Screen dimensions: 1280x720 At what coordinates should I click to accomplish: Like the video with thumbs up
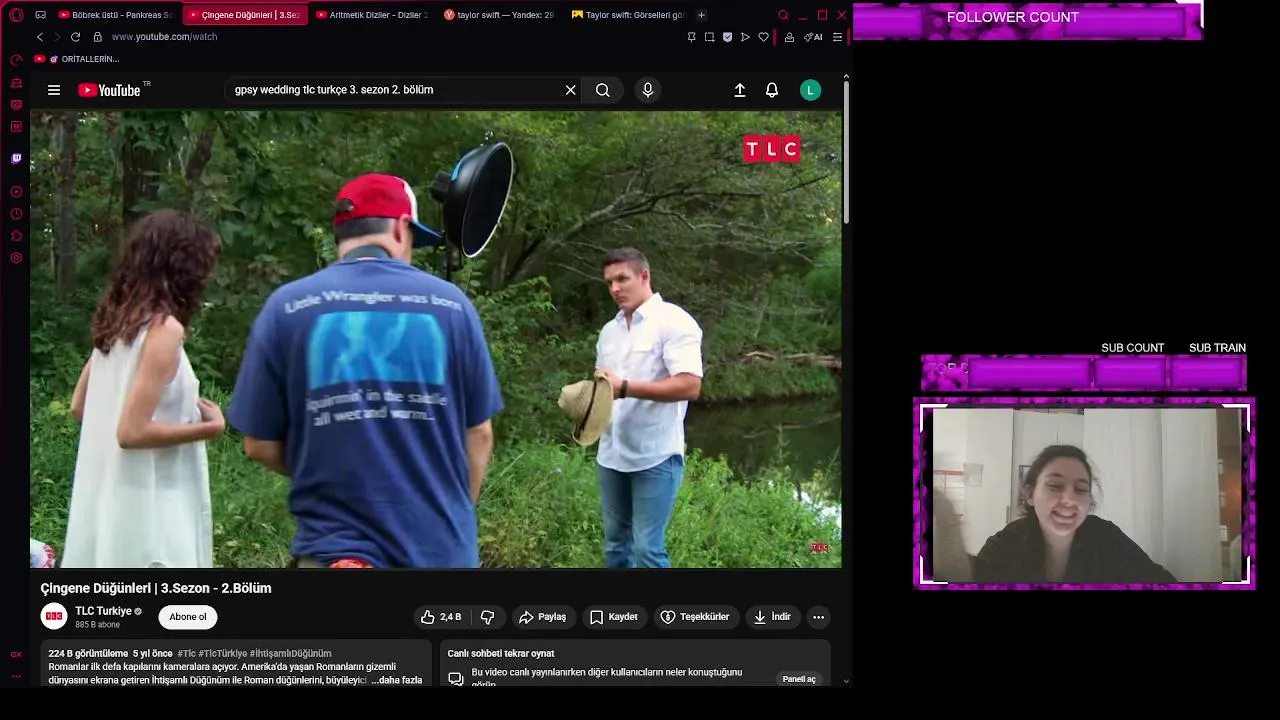pyautogui.click(x=441, y=617)
